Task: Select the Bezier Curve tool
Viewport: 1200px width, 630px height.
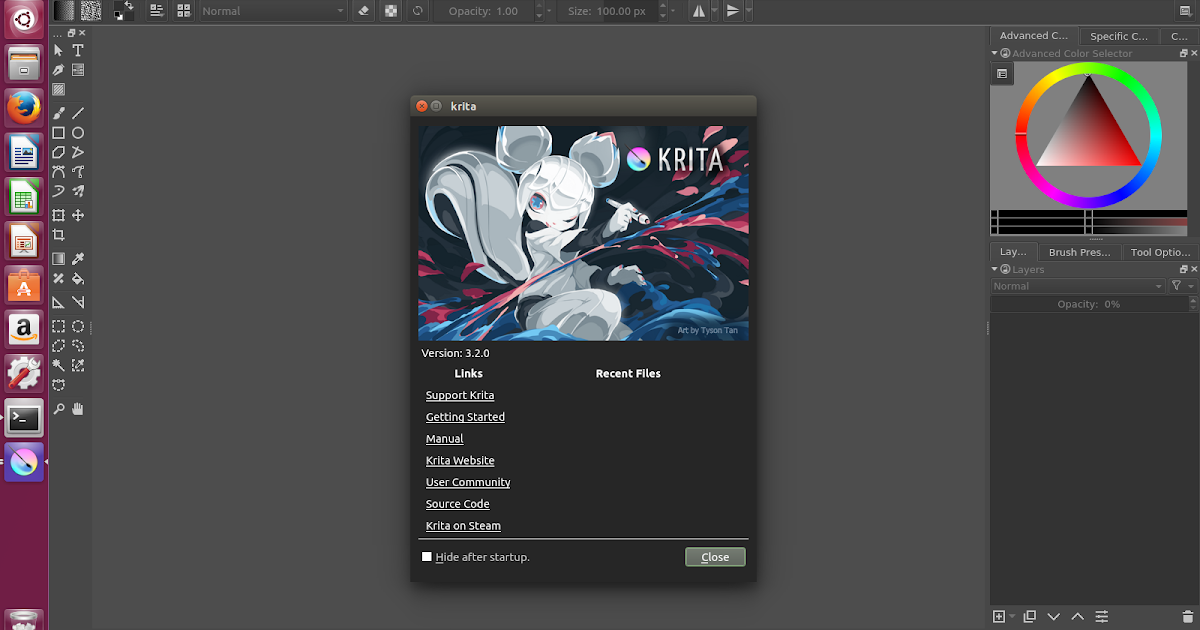Action: click(59, 171)
